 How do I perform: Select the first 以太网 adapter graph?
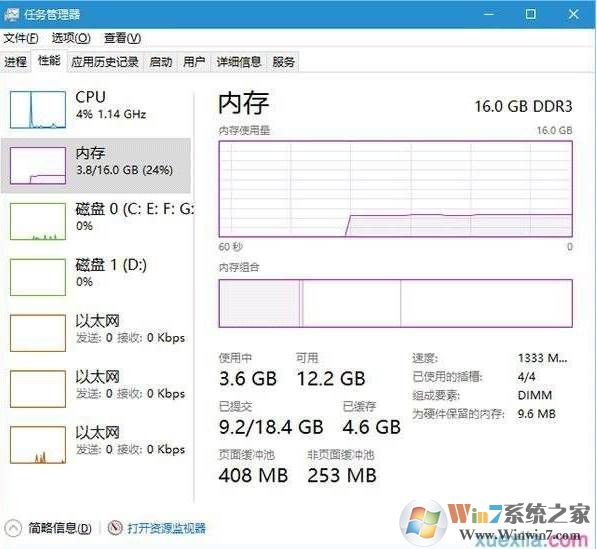[x=38, y=333]
